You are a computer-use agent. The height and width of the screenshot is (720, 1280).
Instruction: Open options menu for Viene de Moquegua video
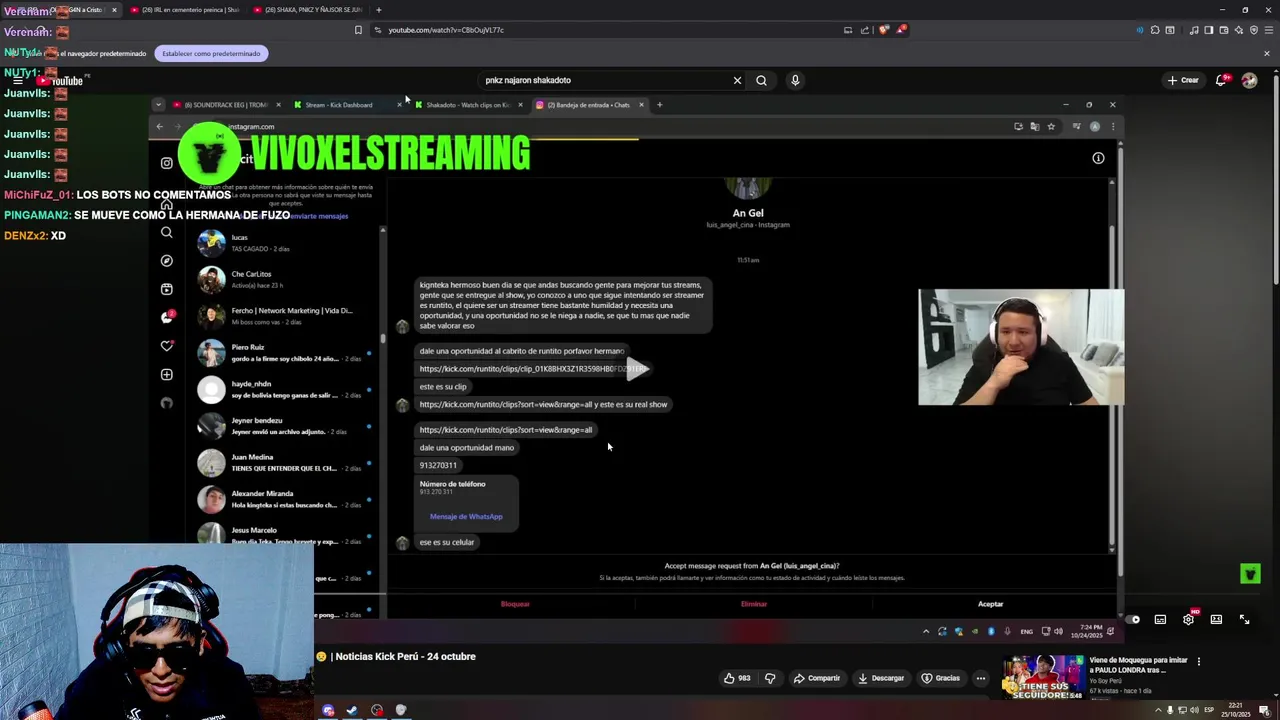[x=1198, y=662]
